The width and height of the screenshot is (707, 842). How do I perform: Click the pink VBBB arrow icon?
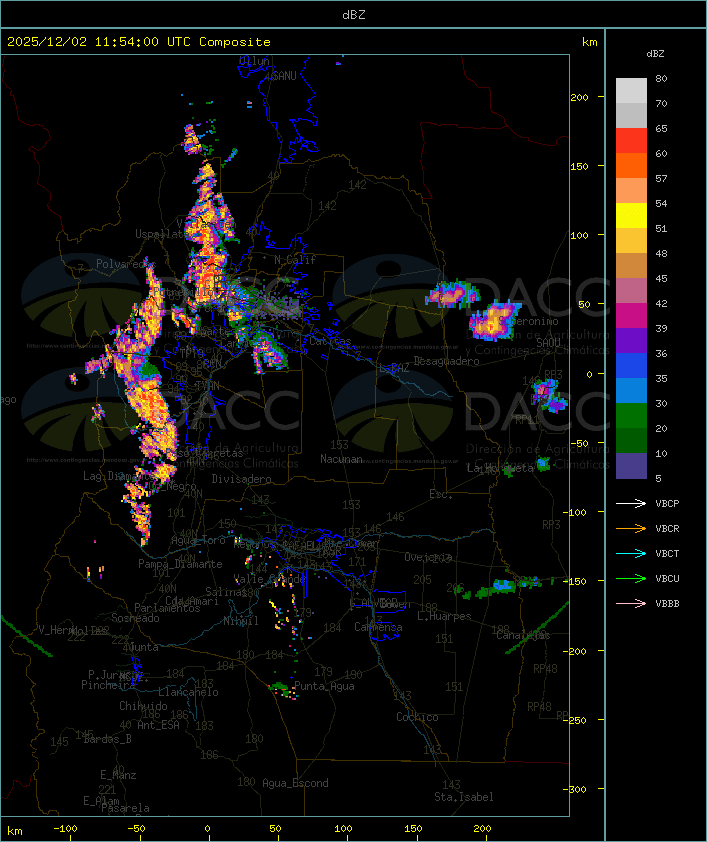(x=631, y=604)
